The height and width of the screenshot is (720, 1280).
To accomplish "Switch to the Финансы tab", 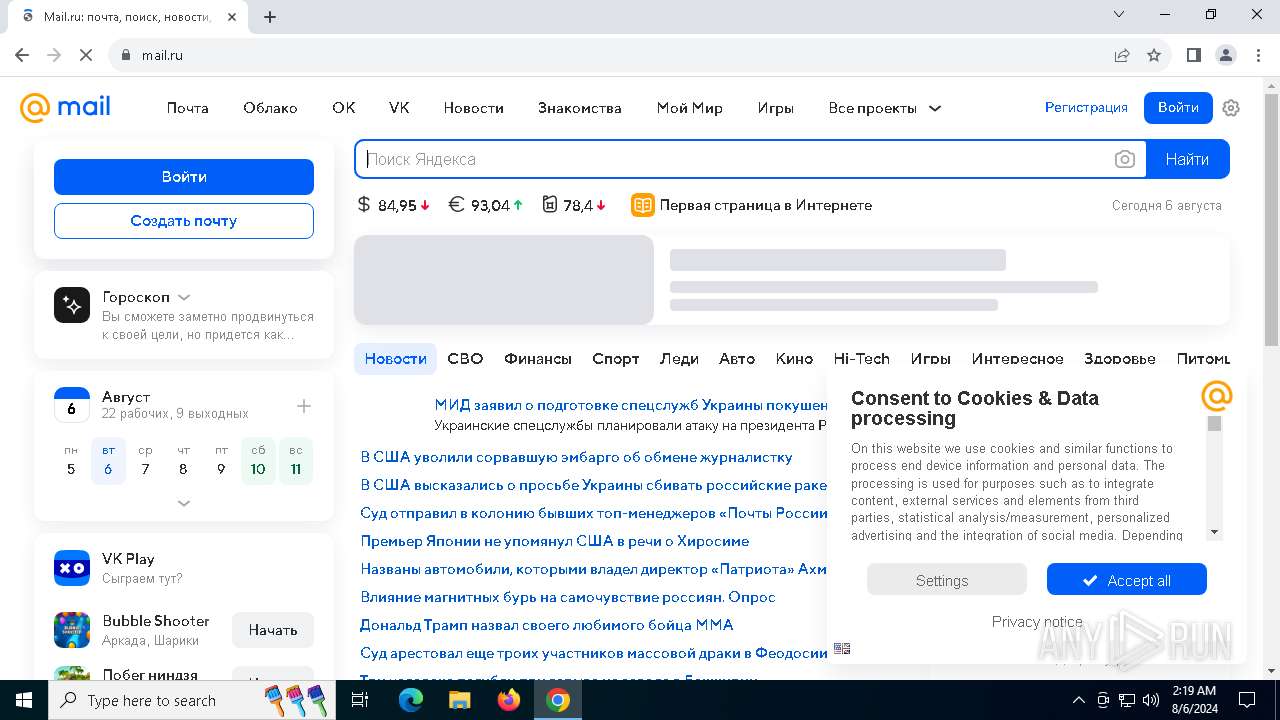I will tap(538, 359).
